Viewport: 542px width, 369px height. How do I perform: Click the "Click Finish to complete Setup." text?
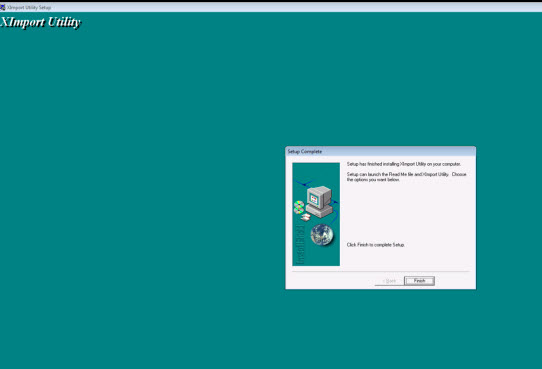point(376,245)
